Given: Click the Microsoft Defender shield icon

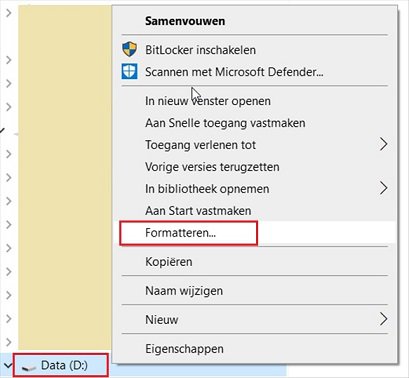Looking at the screenshot, I should tap(129, 72).
